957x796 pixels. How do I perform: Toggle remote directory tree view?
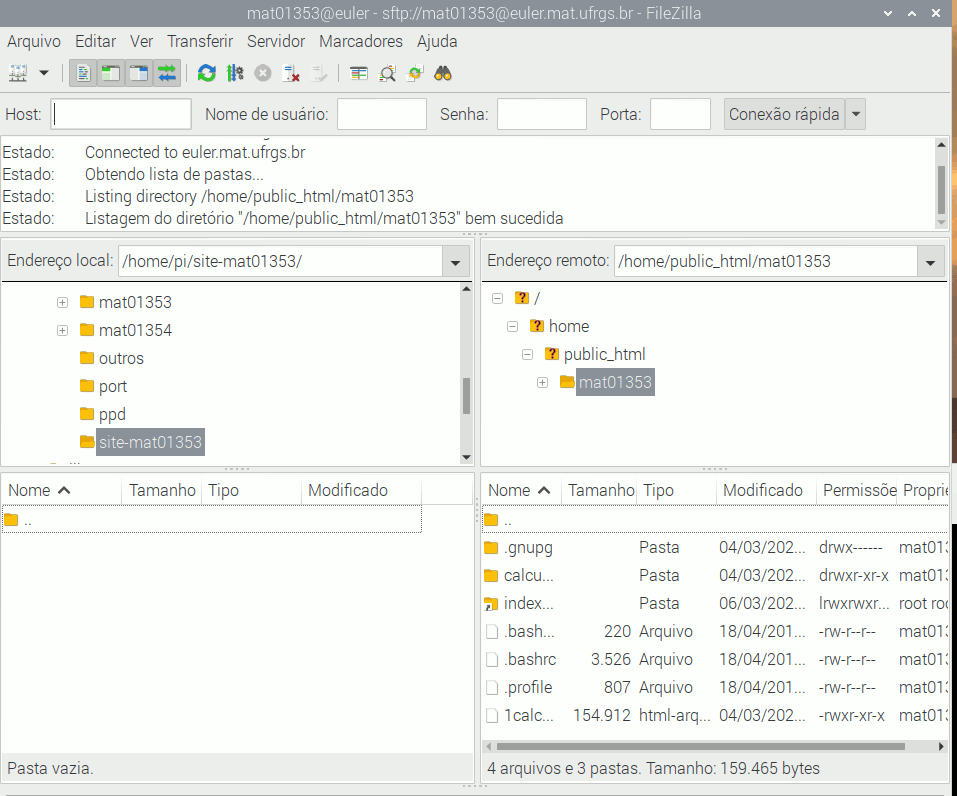click(139, 73)
